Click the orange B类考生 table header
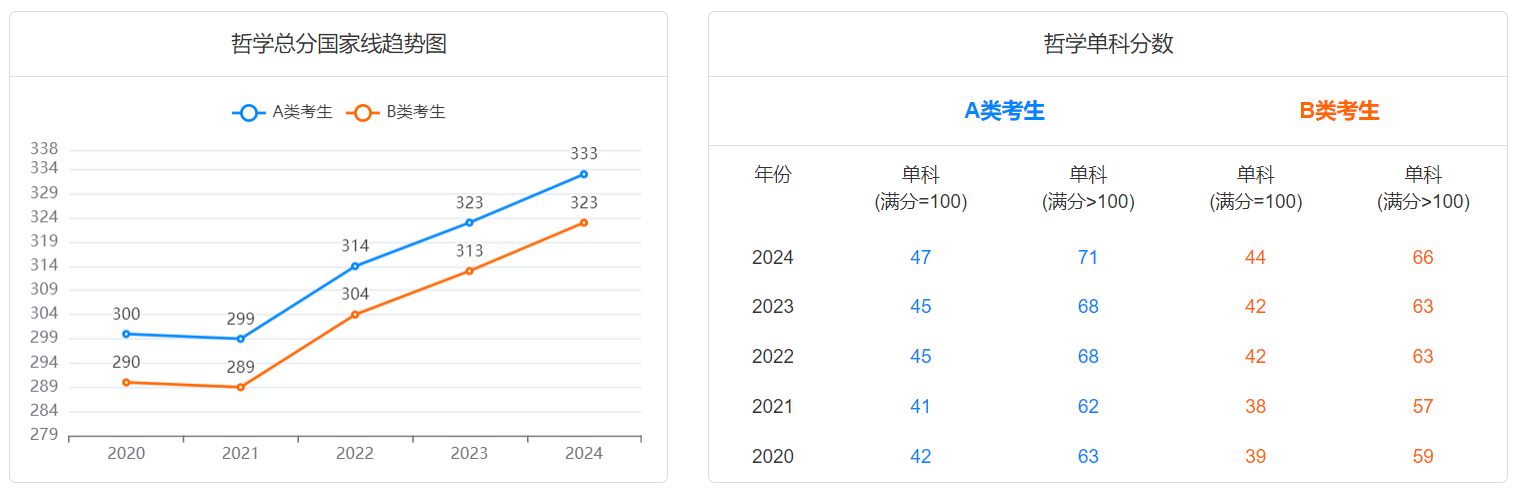Viewport: 1519px width, 495px height. click(1339, 111)
